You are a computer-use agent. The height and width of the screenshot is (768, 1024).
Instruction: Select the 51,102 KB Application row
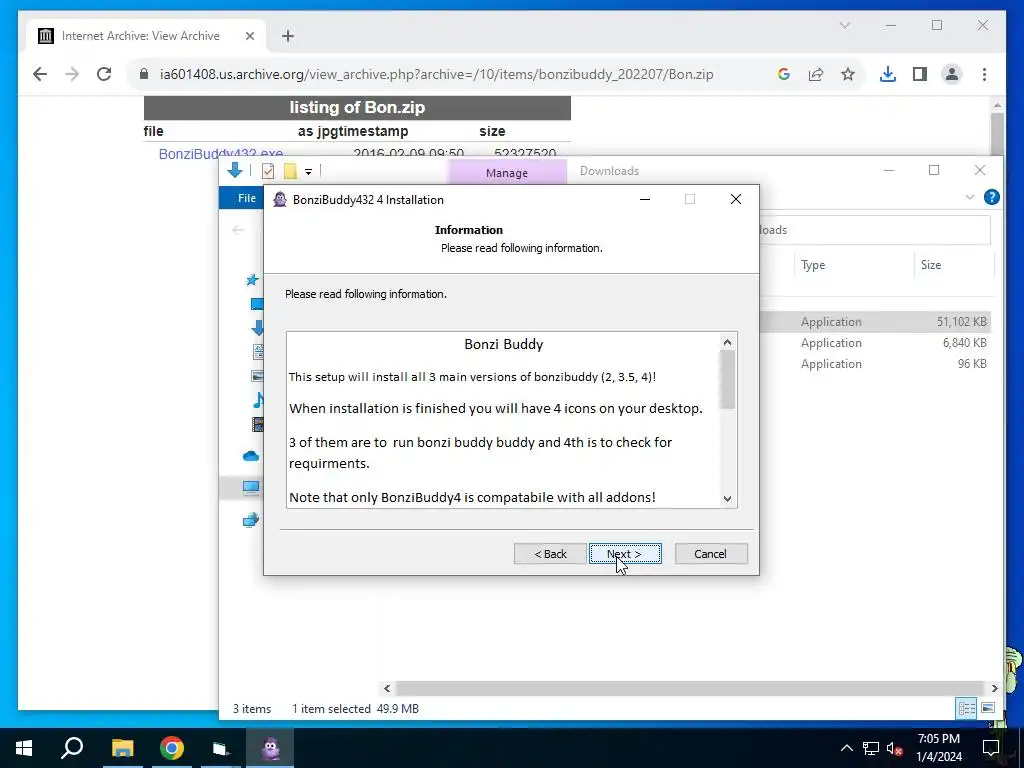click(875, 322)
